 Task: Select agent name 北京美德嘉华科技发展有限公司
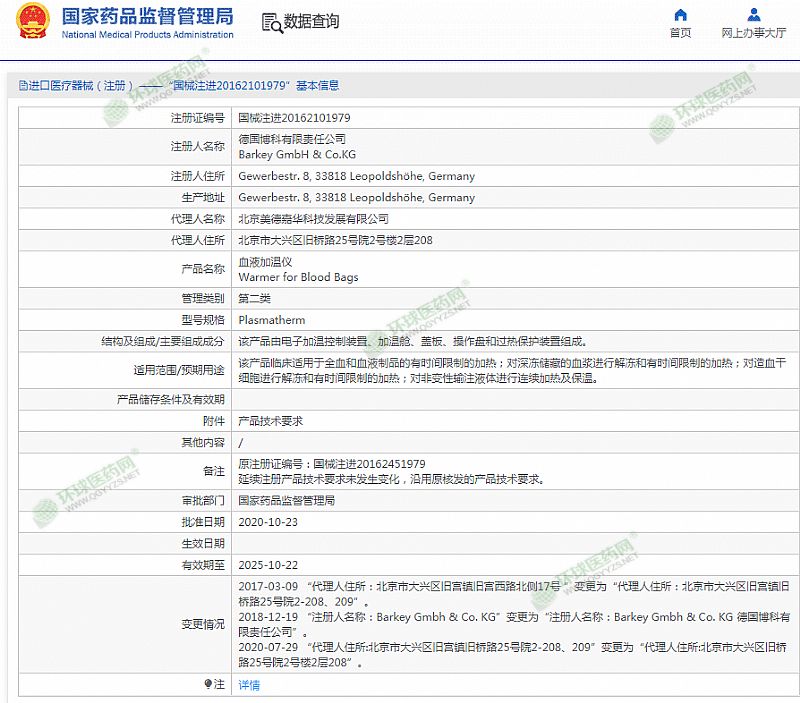tap(313, 218)
